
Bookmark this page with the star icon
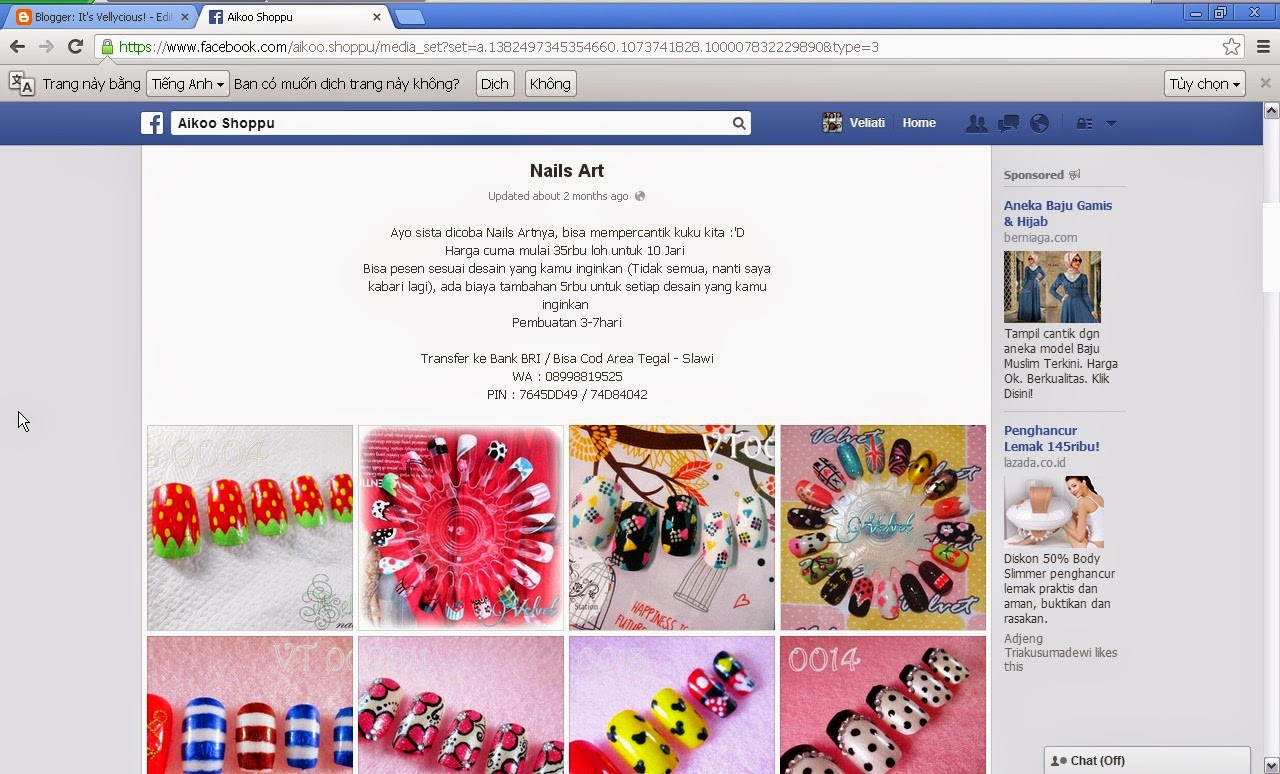point(1232,47)
